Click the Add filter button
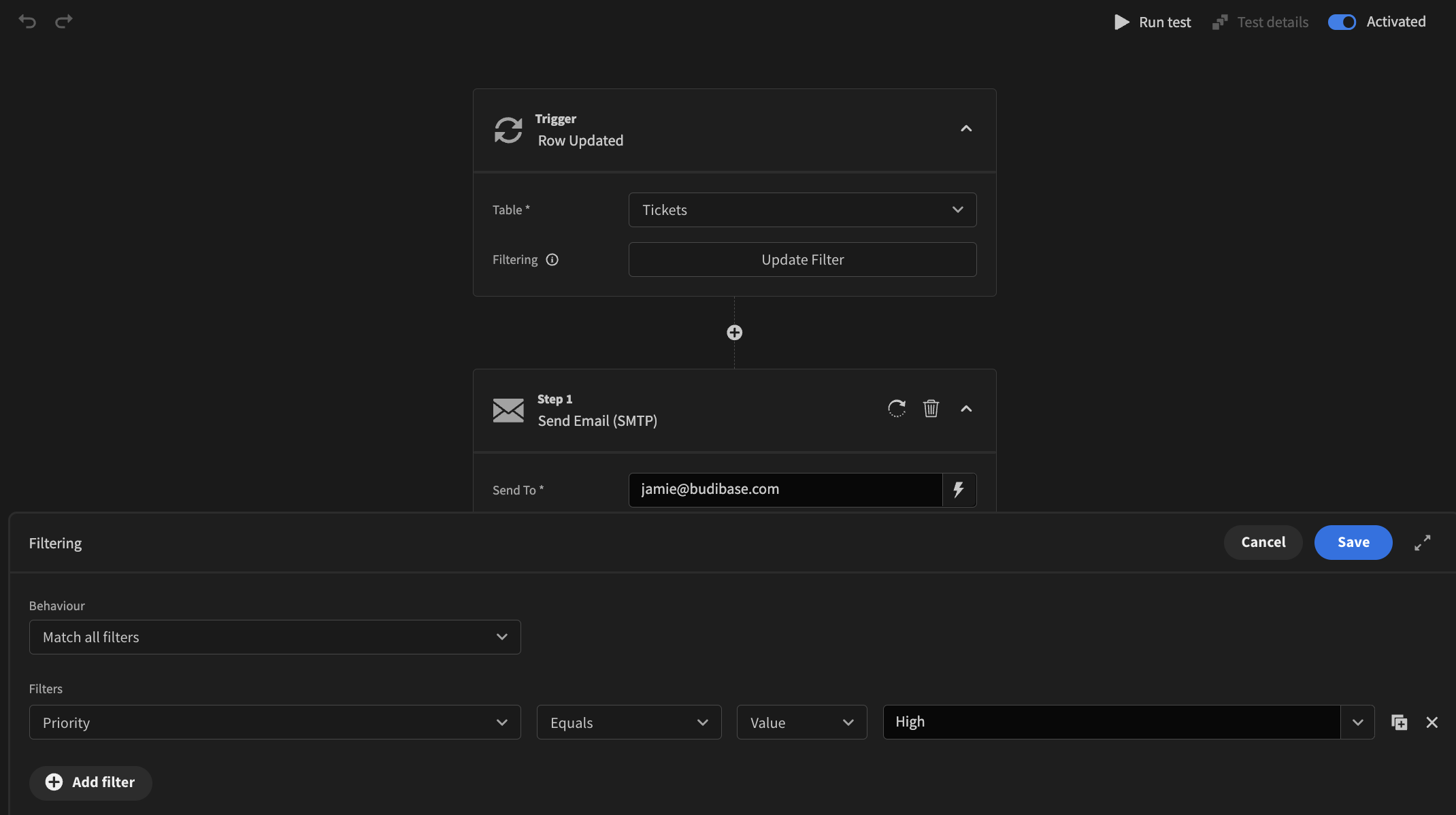Viewport: 1456px width, 815px height. pos(90,782)
